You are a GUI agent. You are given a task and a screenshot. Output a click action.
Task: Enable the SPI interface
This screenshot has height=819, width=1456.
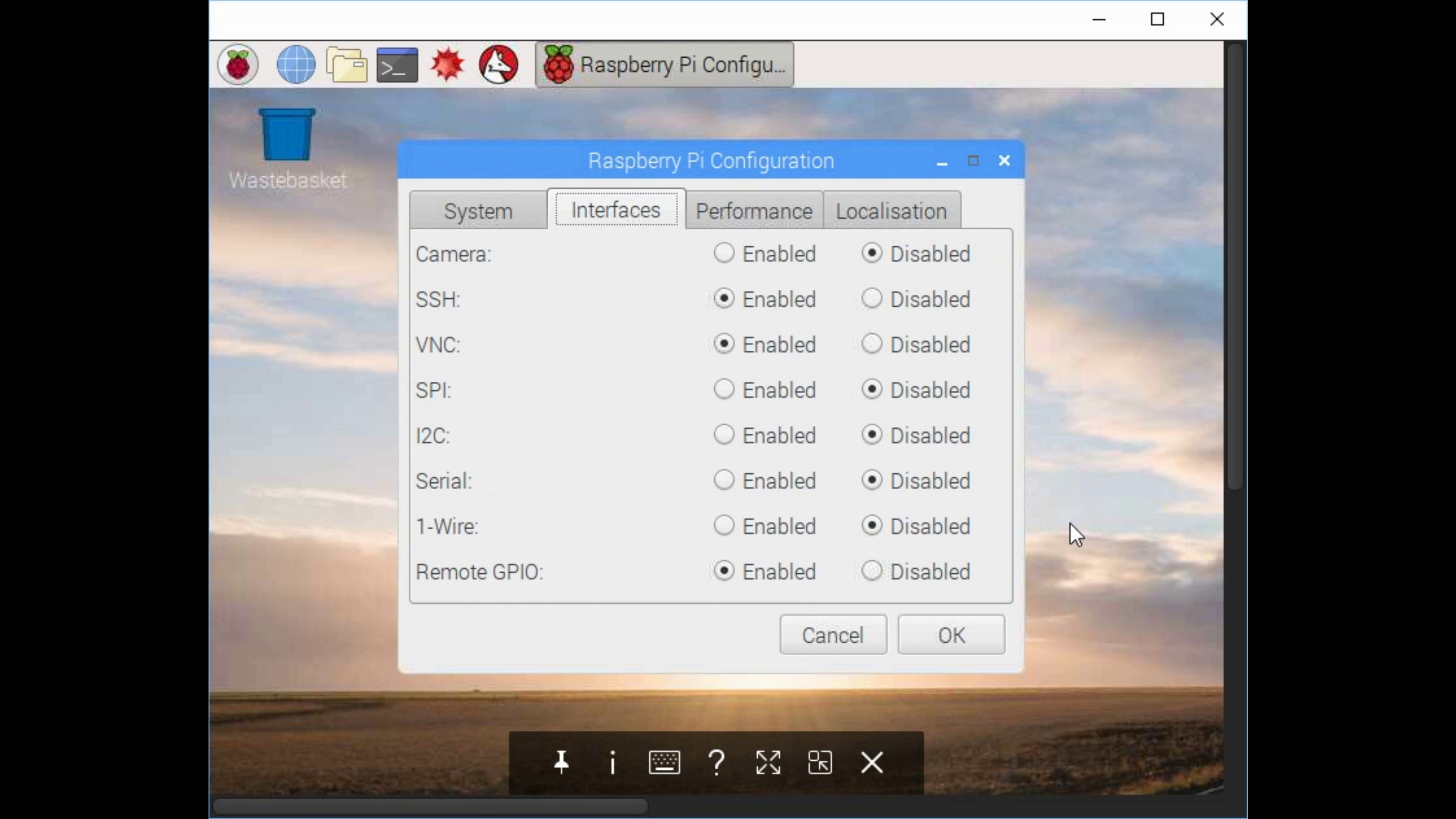pyautogui.click(x=725, y=389)
